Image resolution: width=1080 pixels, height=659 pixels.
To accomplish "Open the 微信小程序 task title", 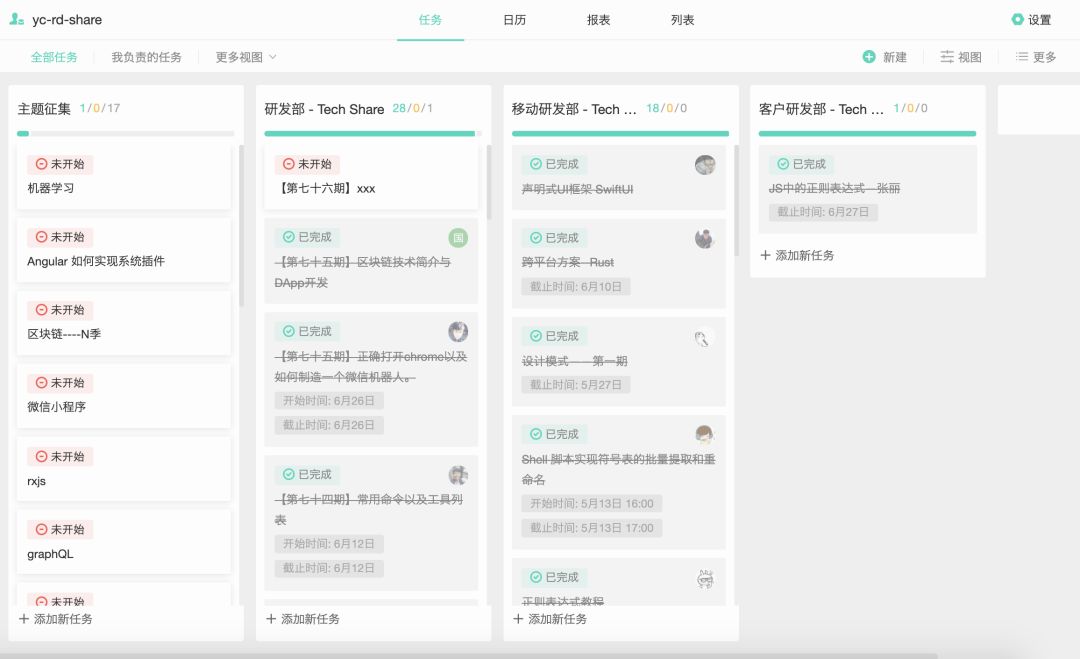I will click(x=56, y=407).
